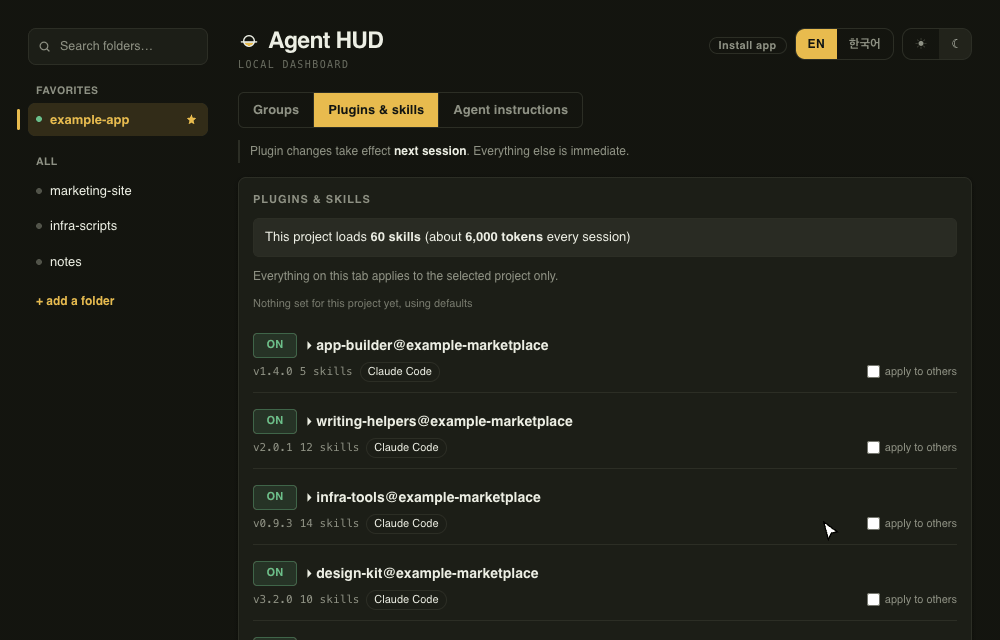This screenshot has width=1000, height=640.
Task: Open the Groups tab
Action: pos(276,110)
